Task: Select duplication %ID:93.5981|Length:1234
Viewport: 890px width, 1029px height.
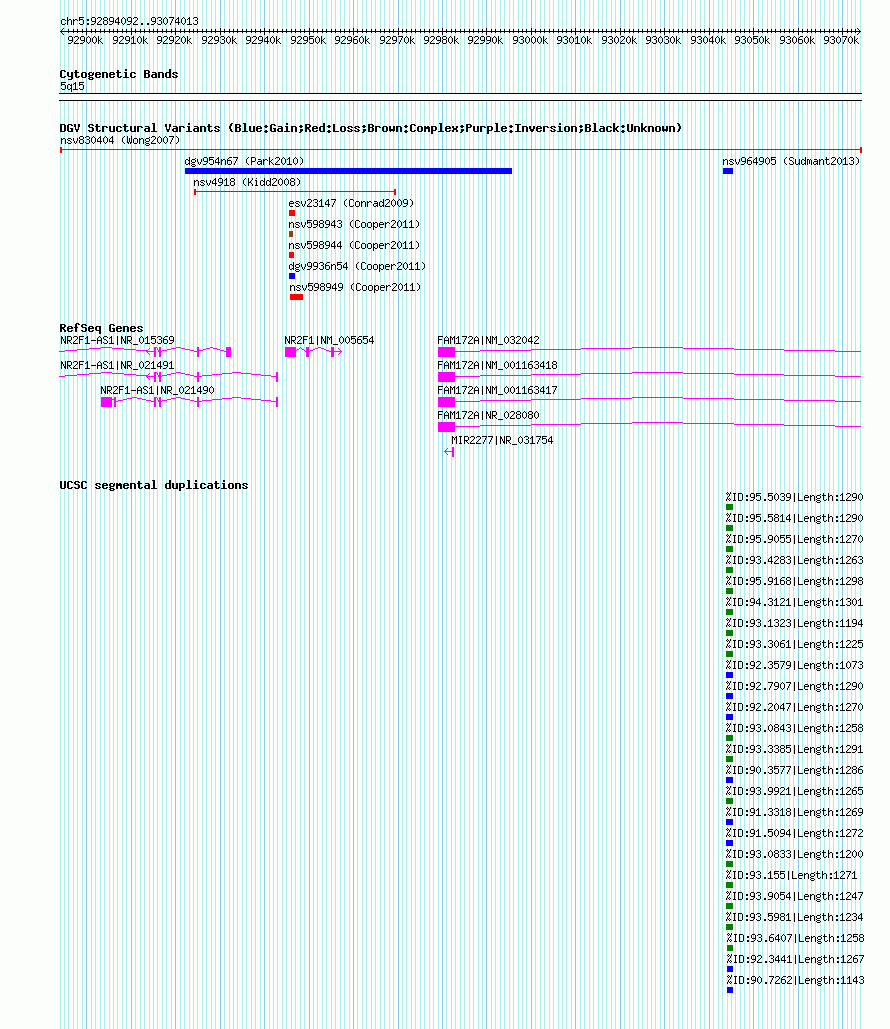Action: tap(794, 917)
